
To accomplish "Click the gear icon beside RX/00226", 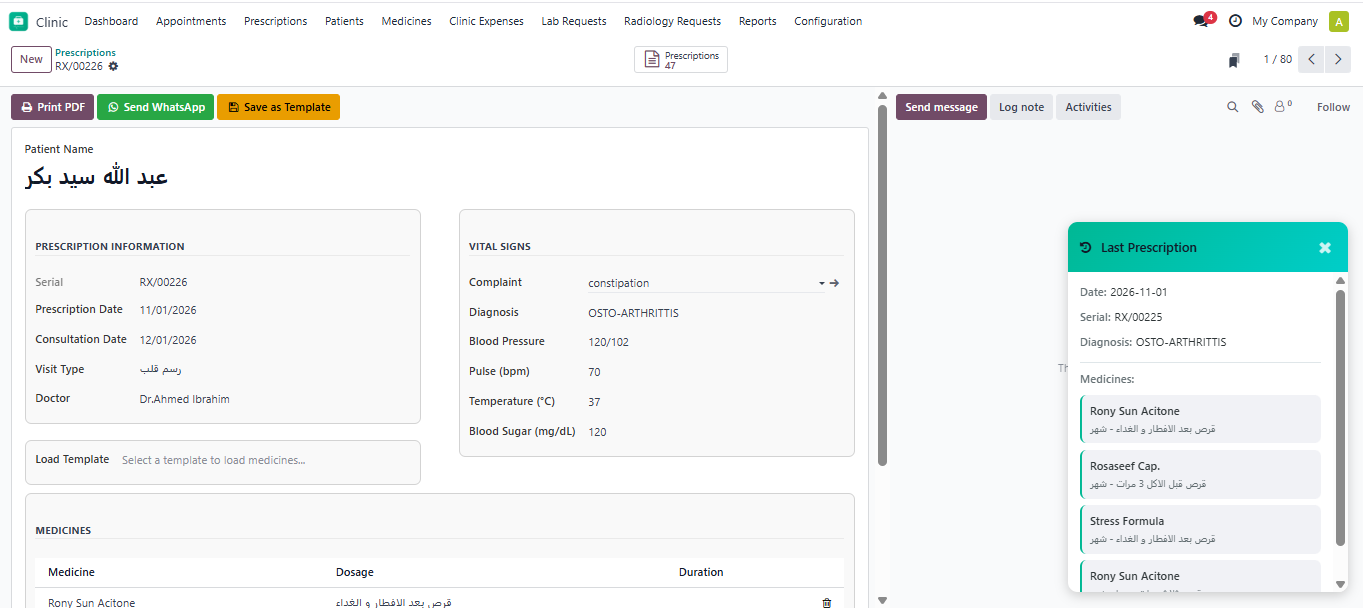I will point(113,66).
